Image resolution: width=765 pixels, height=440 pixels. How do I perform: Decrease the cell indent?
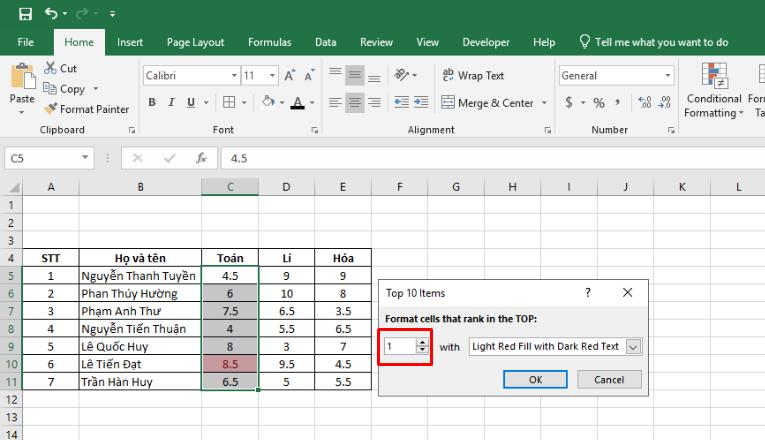pyautogui.click(x=402, y=102)
